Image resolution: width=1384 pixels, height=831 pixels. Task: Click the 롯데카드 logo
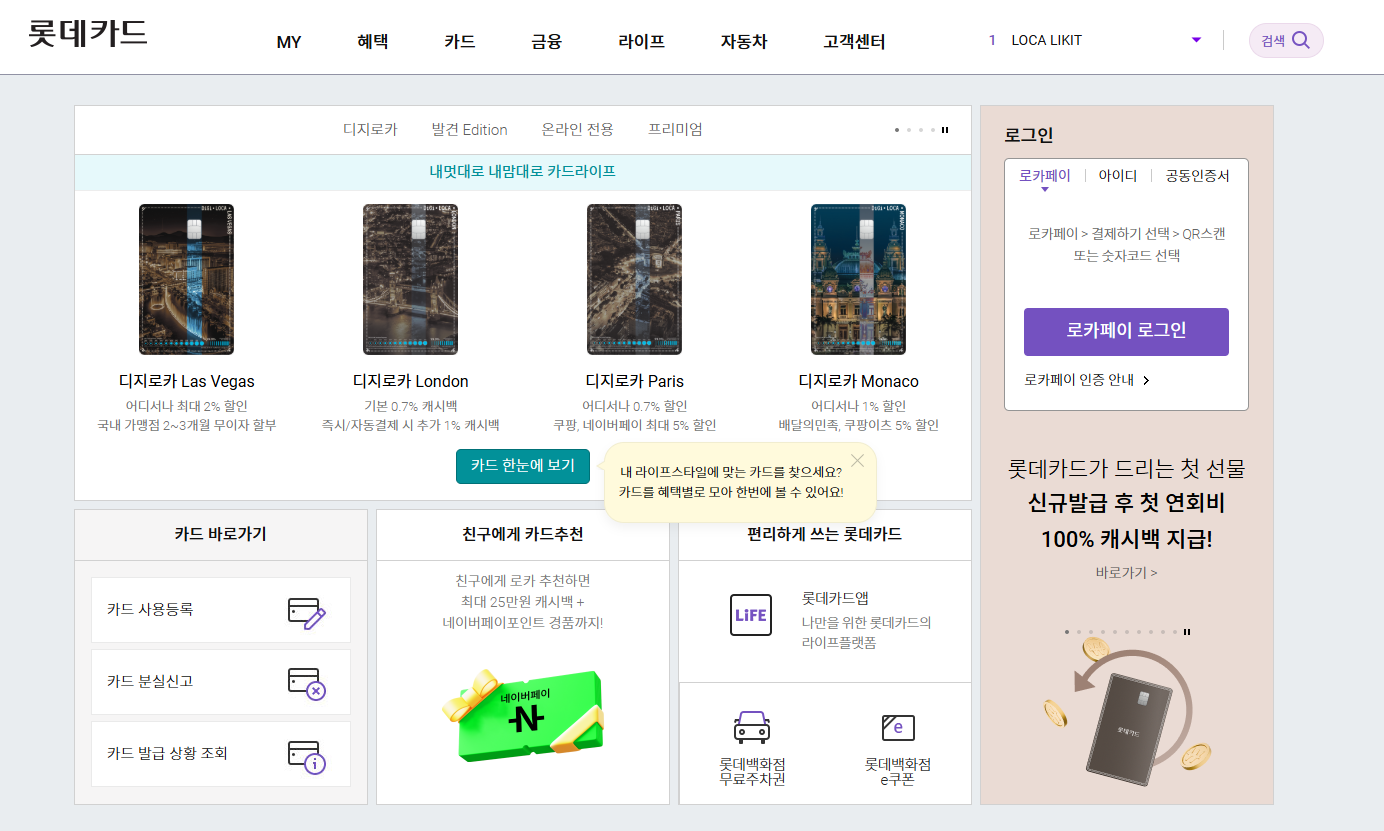[x=88, y=33]
